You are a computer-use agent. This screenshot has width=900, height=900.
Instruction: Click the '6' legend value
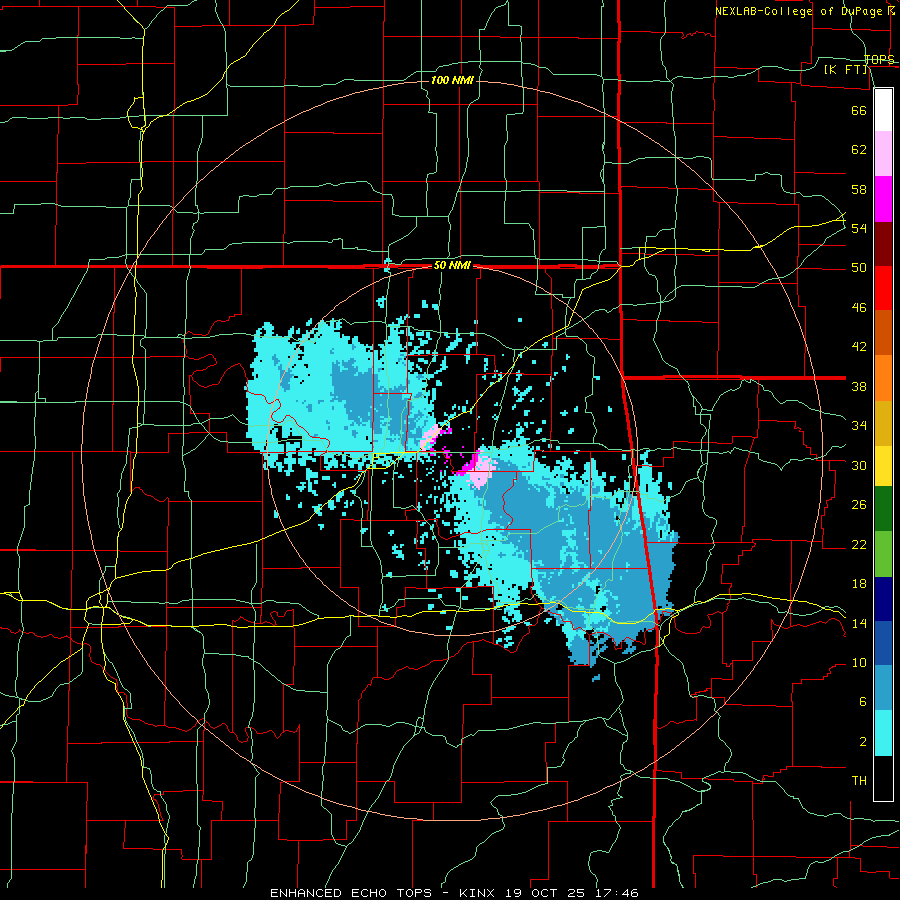(x=863, y=702)
